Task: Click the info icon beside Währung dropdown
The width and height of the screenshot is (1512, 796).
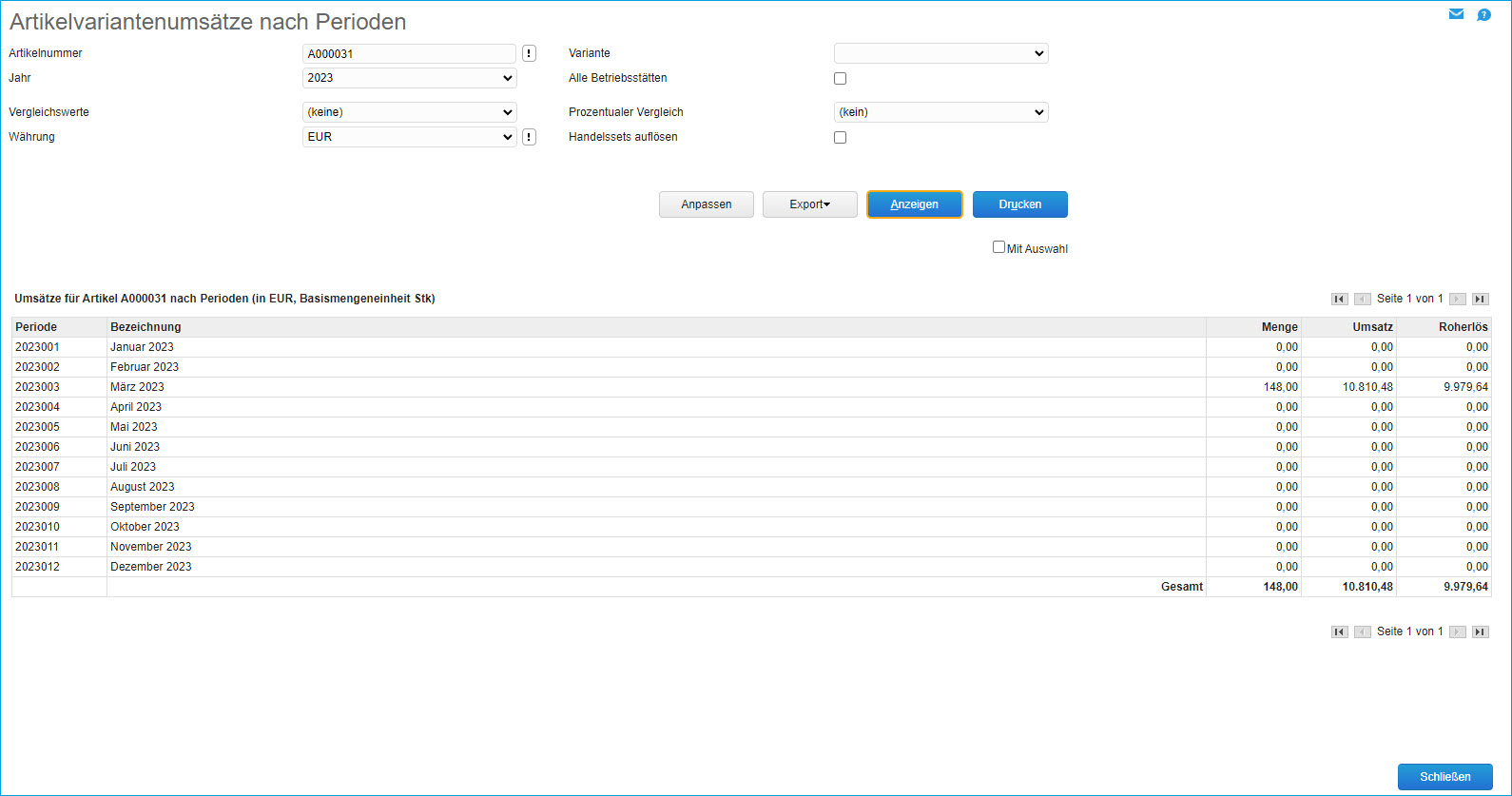Action: [x=530, y=137]
